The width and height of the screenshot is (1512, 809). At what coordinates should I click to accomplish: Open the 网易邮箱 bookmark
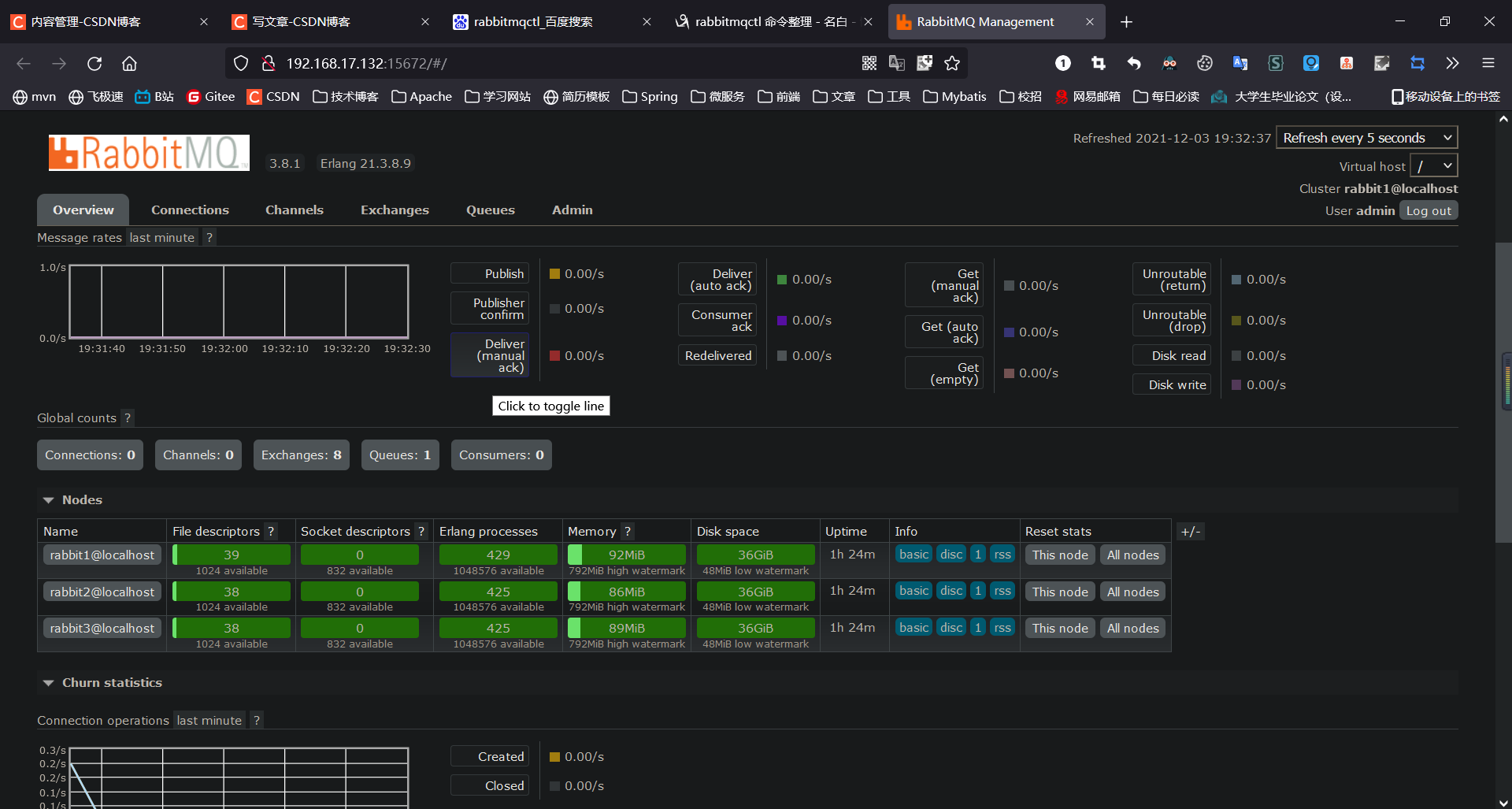tap(1088, 96)
